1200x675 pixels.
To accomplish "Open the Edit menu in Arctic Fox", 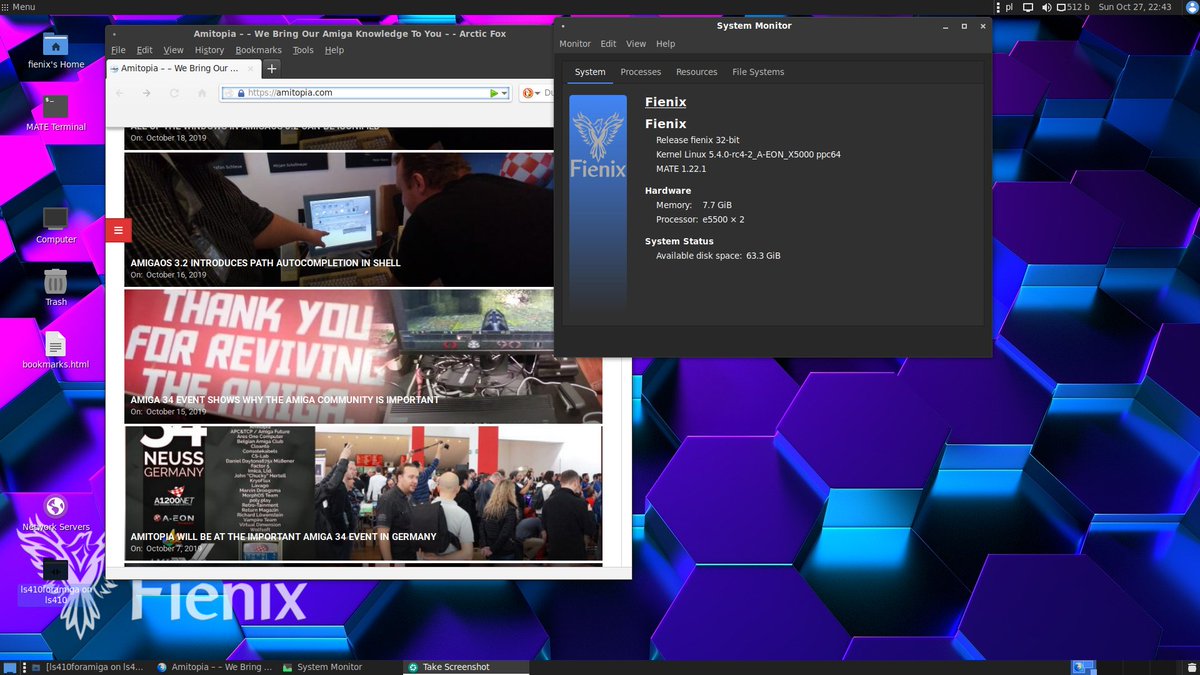I will point(145,50).
